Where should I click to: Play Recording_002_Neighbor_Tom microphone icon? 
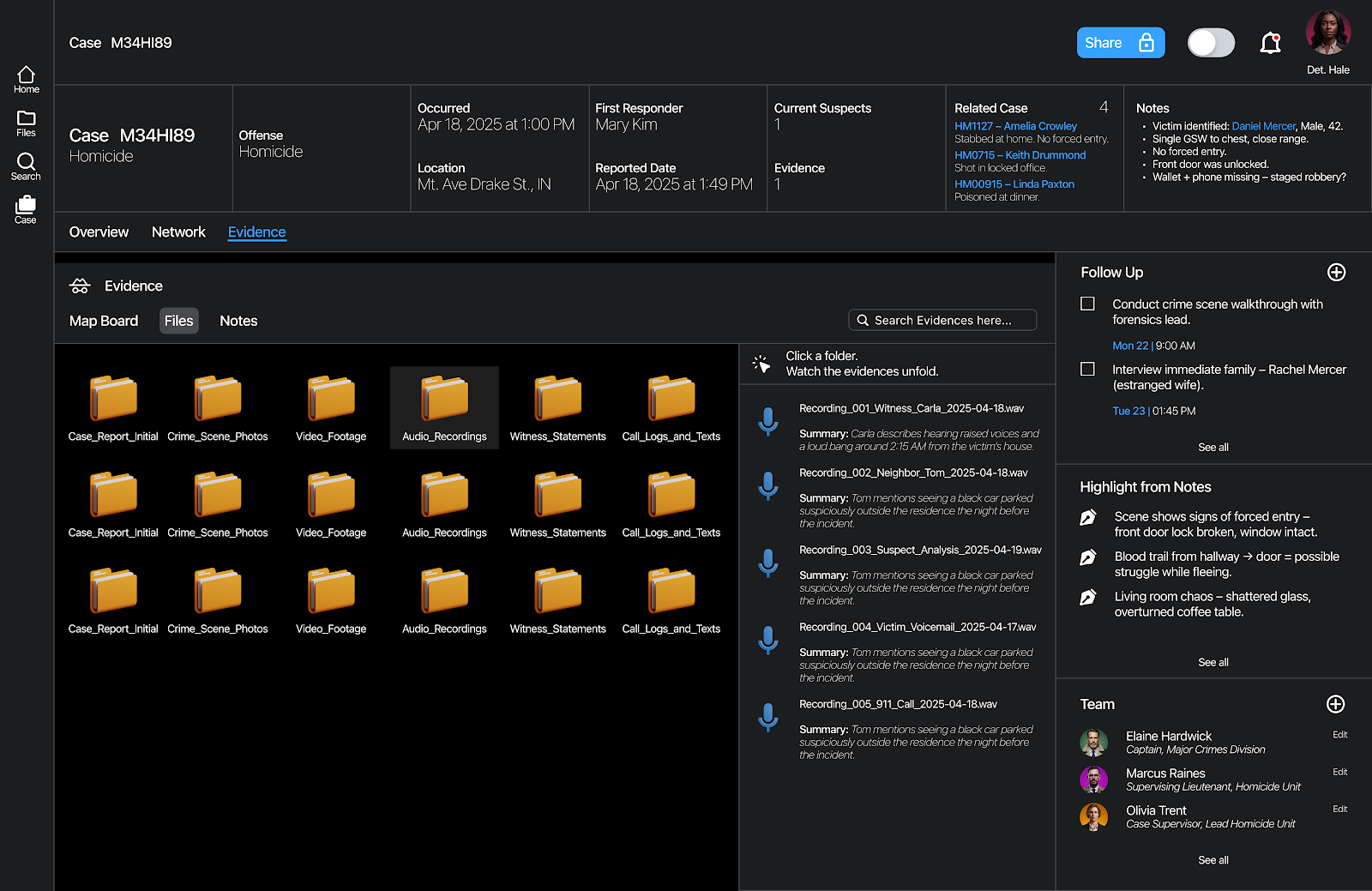pyautogui.click(x=768, y=485)
